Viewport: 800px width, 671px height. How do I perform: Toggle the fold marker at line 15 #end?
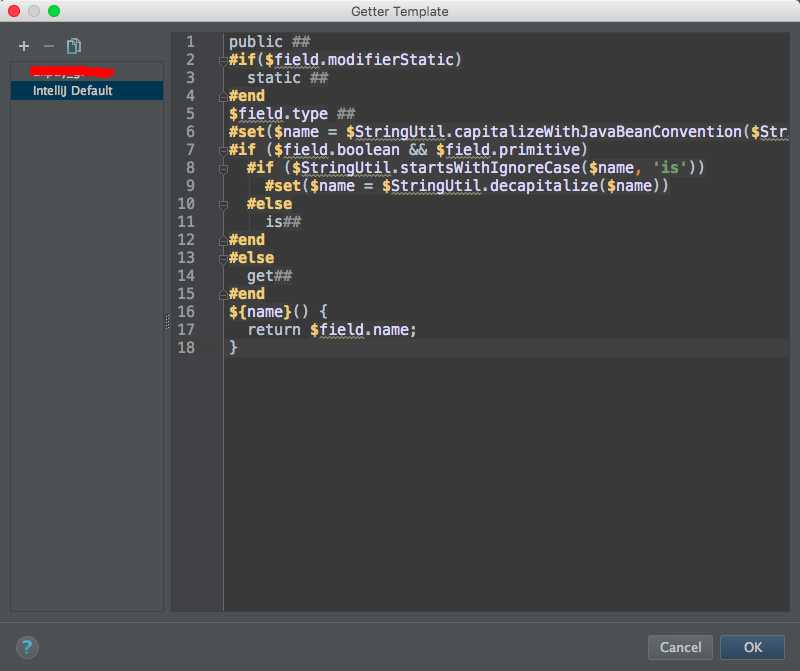pyautogui.click(x=223, y=294)
